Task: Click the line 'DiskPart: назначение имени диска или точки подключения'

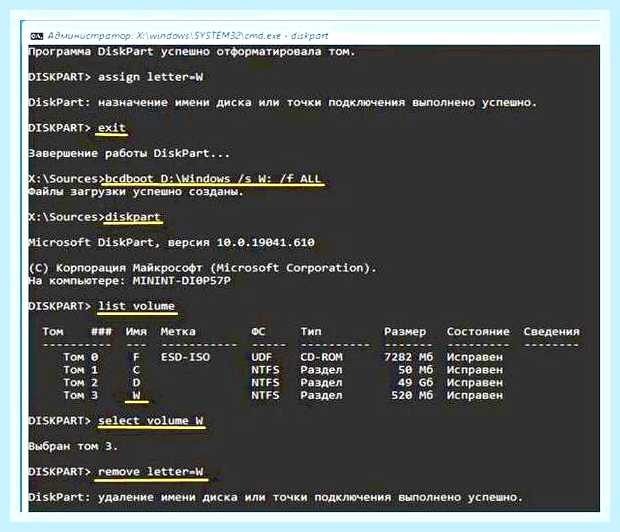Action: pos(282,102)
